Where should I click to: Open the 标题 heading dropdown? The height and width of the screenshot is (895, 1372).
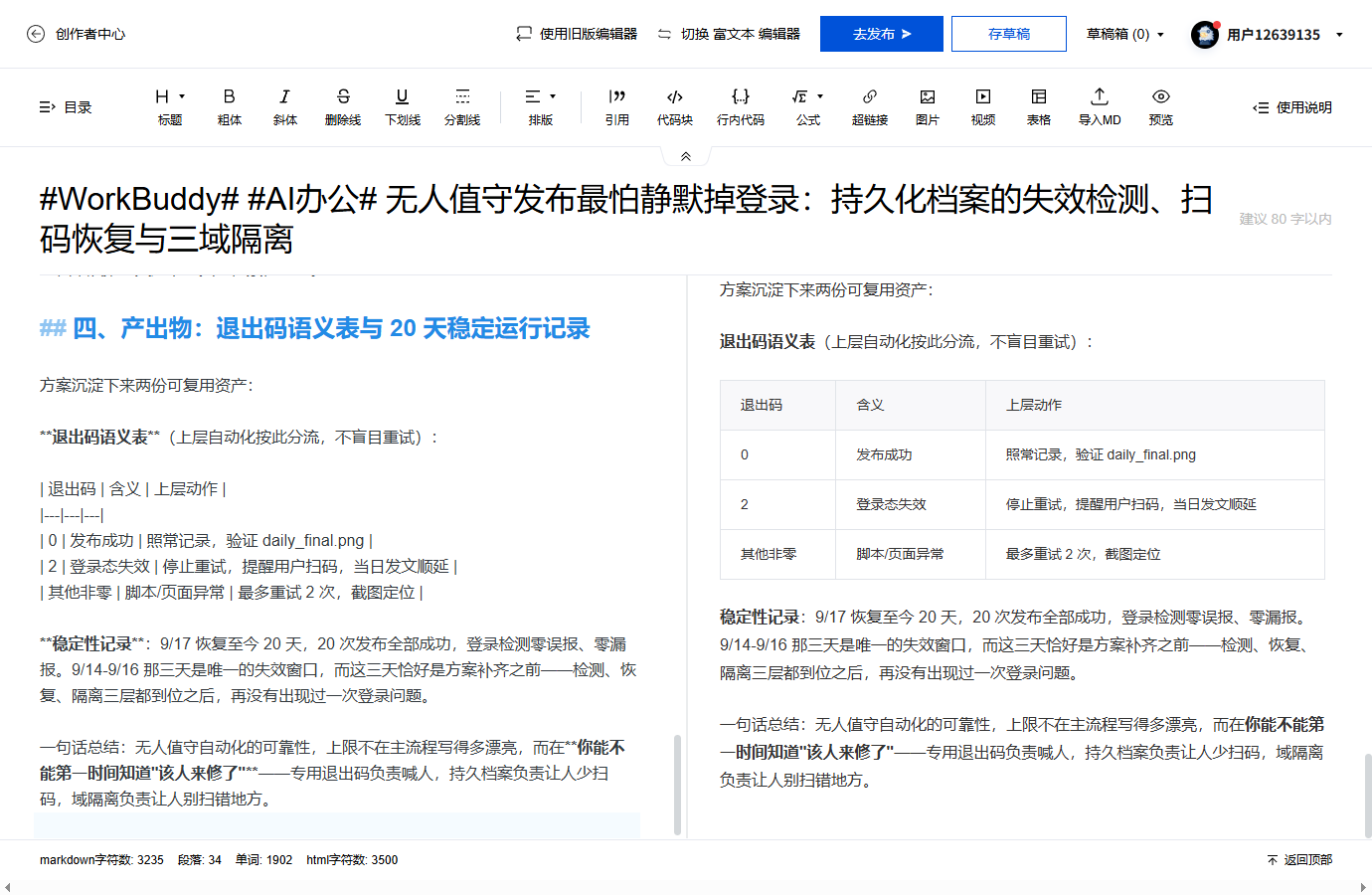[170, 106]
